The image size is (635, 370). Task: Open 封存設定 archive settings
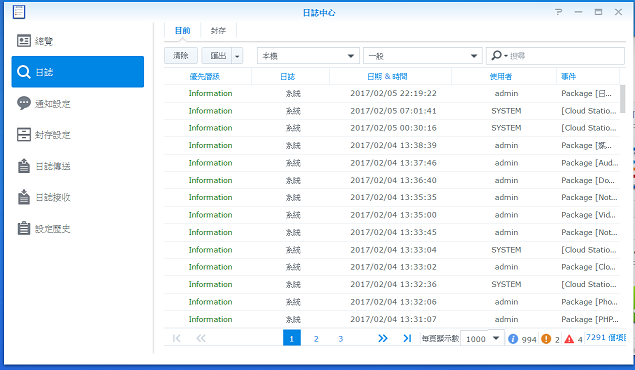(77, 135)
